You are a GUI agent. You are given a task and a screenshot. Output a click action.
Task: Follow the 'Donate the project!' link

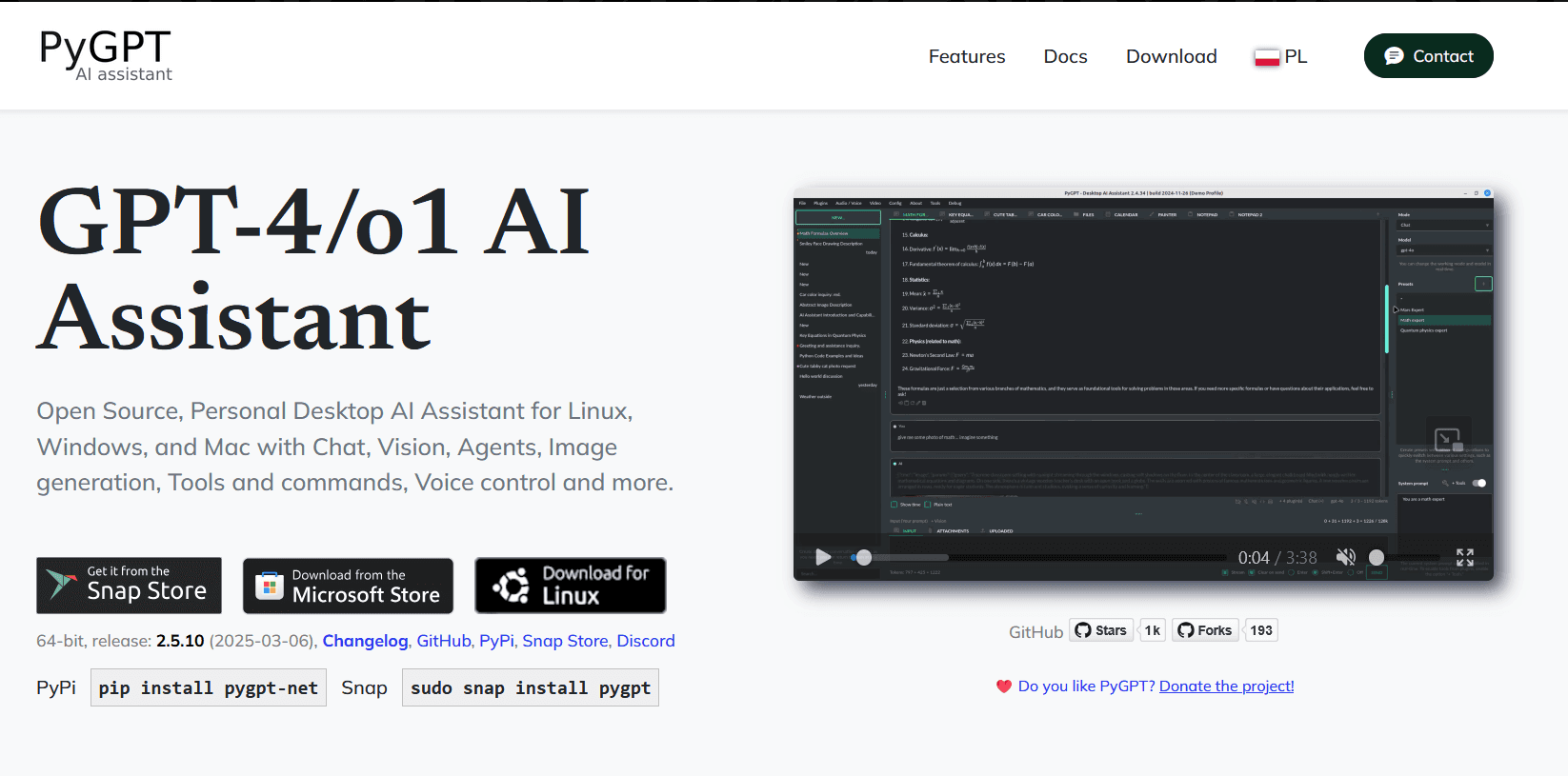click(1226, 686)
